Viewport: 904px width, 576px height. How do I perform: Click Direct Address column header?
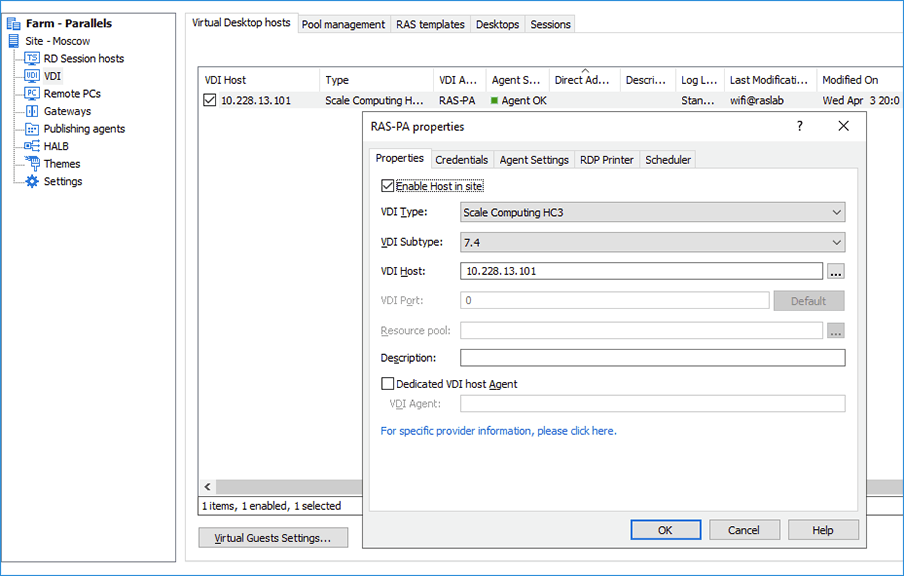(x=583, y=80)
